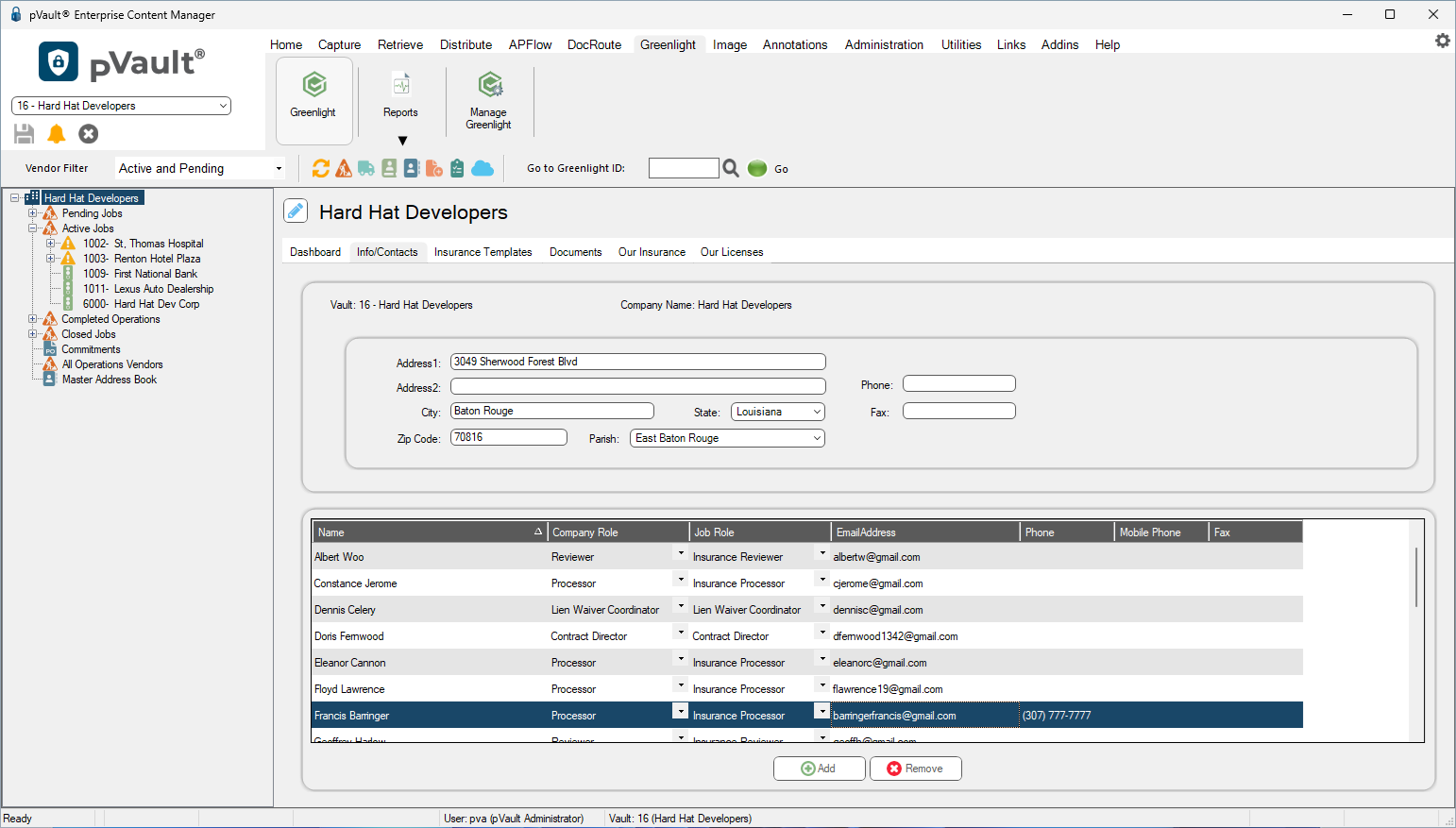Open Company Role dropdown for Francis Barringer

click(680, 711)
